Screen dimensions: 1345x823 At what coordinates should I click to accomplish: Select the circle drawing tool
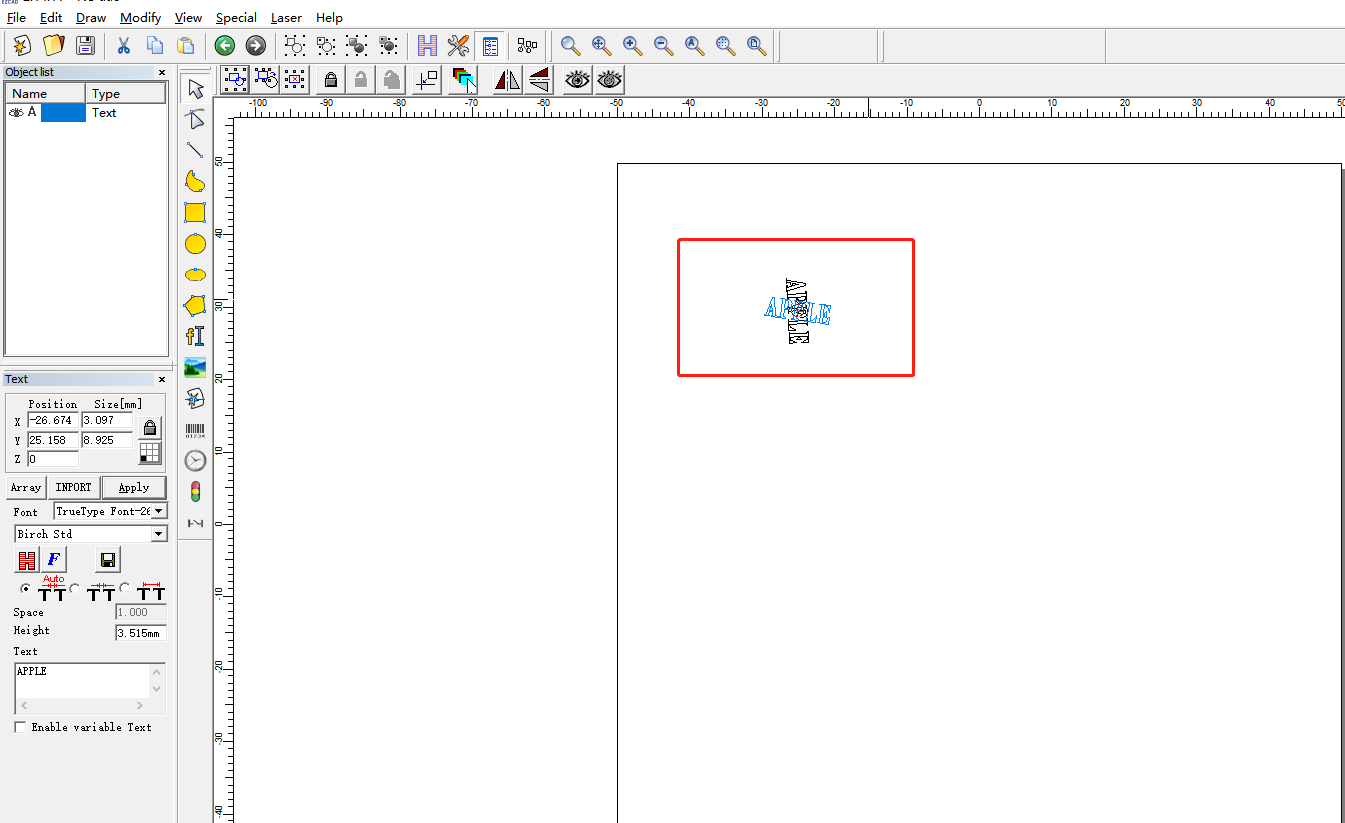[x=195, y=243]
